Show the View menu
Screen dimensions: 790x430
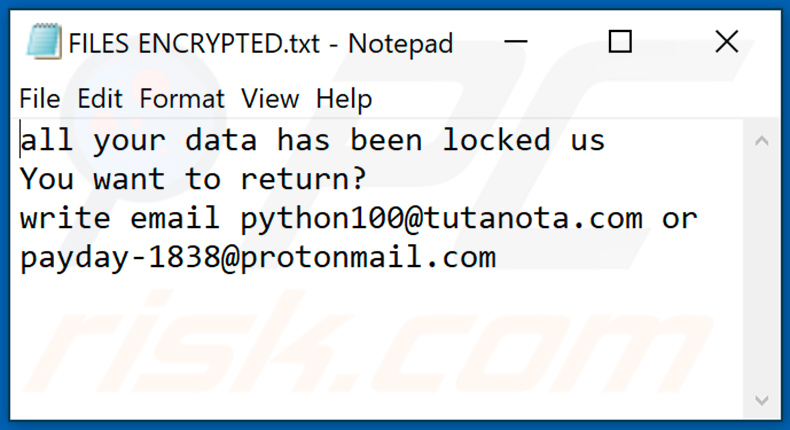pyautogui.click(x=270, y=99)
